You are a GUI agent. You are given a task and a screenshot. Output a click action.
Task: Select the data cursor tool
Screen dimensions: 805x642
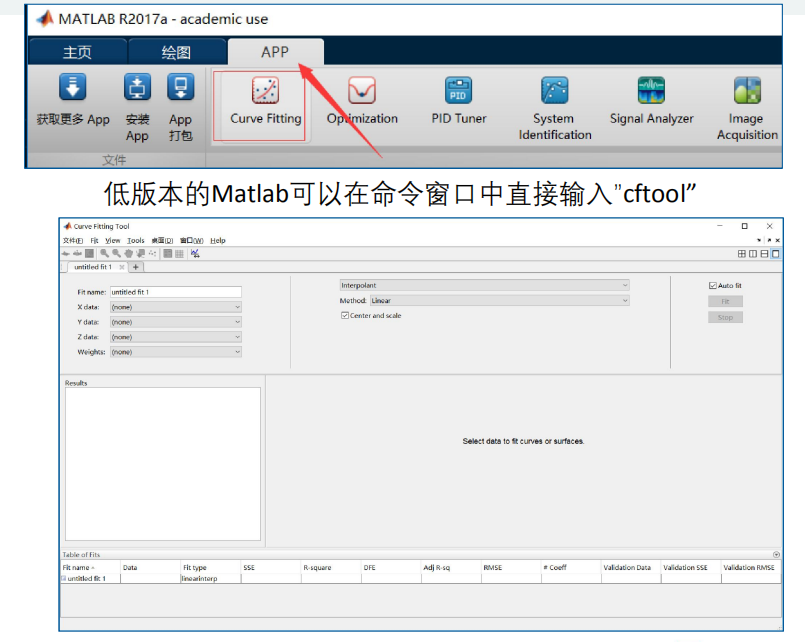click(140, 254)
